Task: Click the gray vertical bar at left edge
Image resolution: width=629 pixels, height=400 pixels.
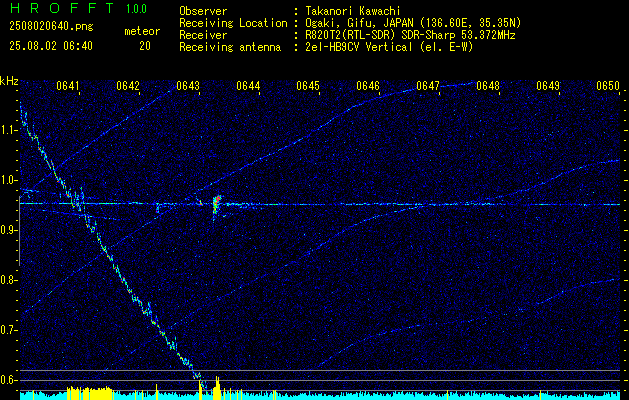Action: [19, 231]
